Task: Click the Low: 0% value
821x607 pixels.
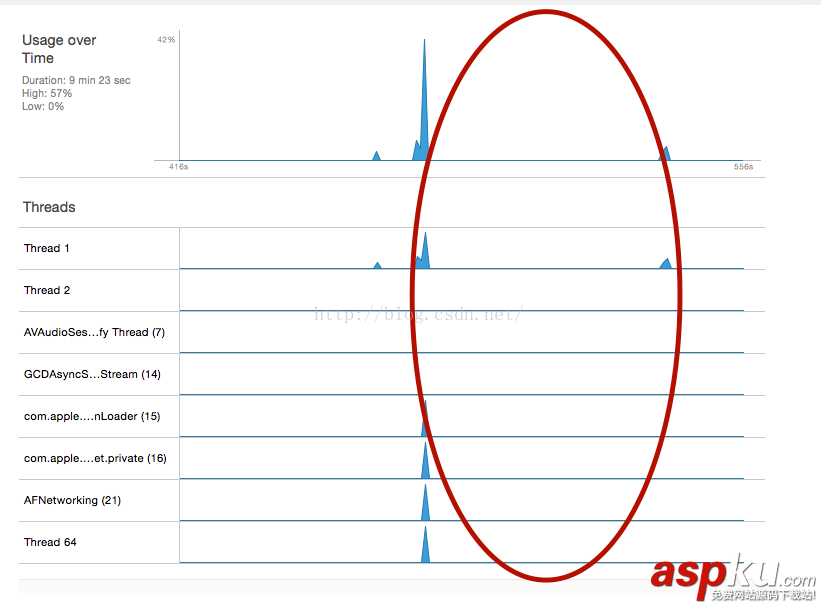Action: tap(43, 106)
